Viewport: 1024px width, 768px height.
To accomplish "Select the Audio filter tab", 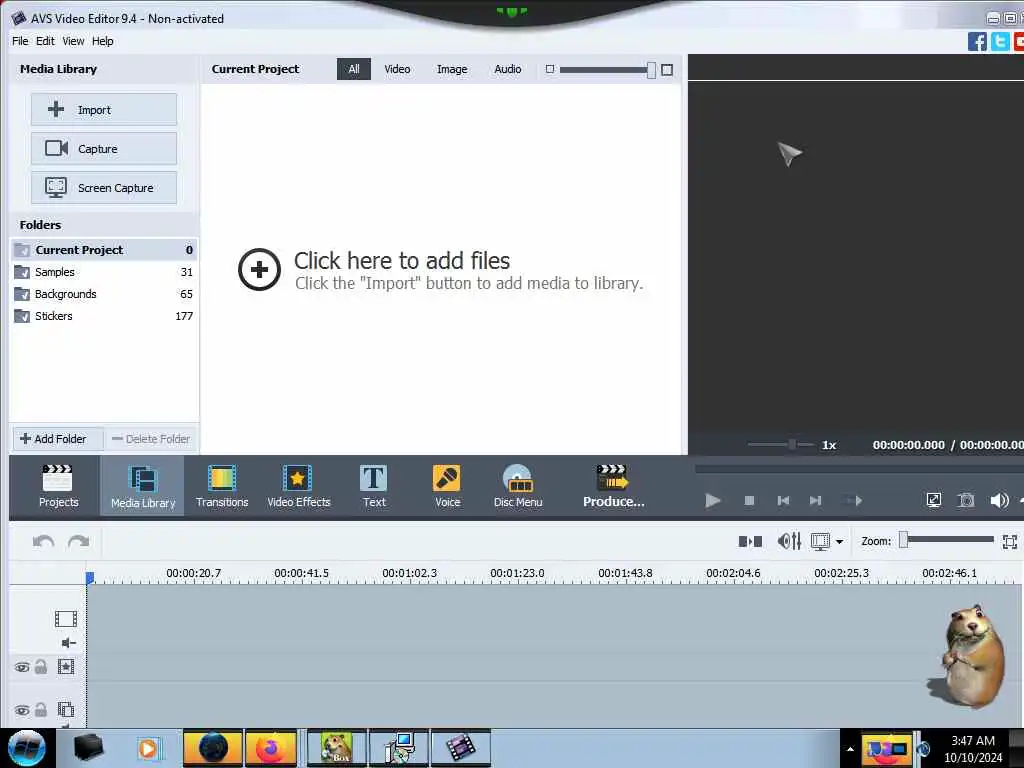I will tap(507, 69).
